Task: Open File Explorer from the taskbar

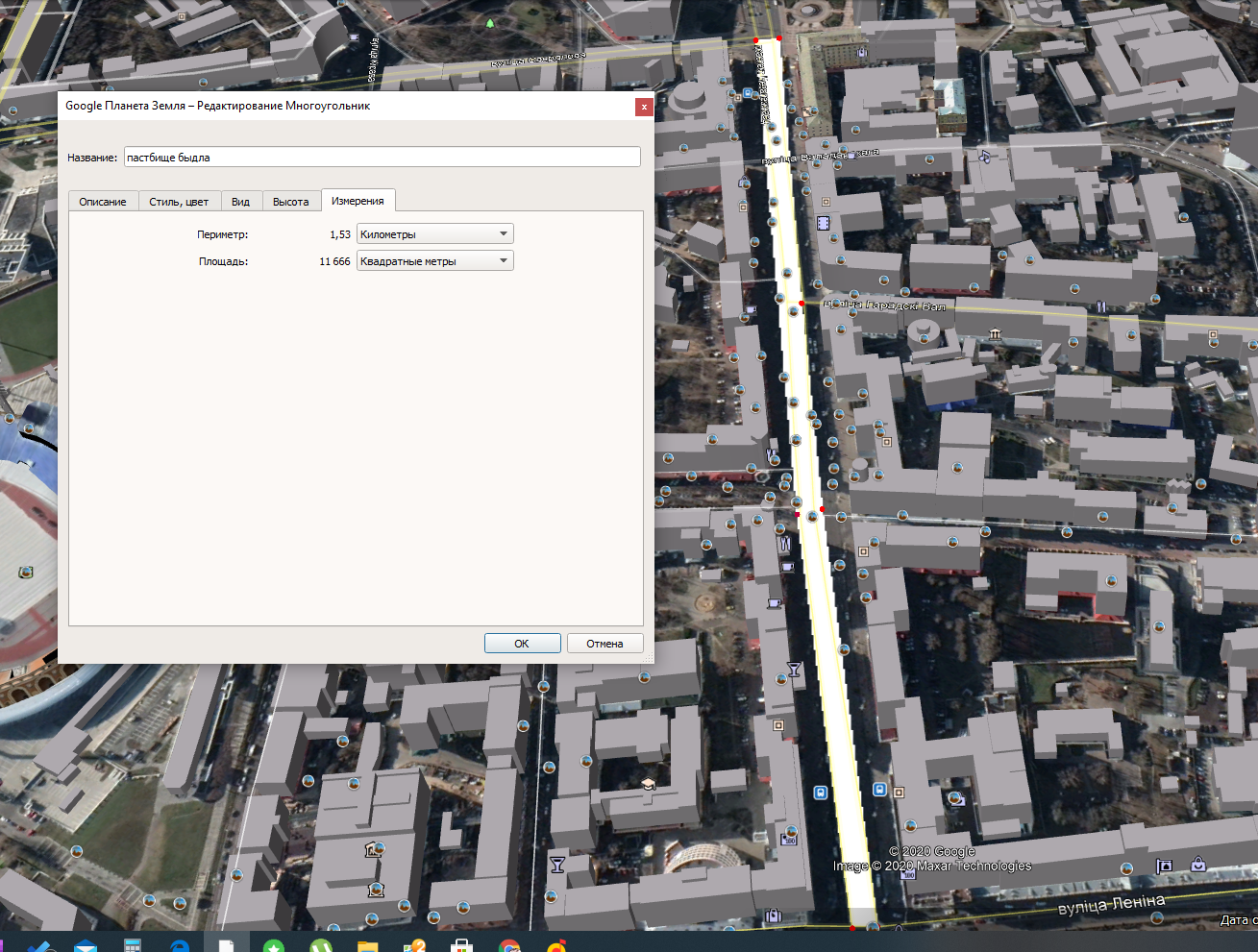Action: click(x=368, y=945)
